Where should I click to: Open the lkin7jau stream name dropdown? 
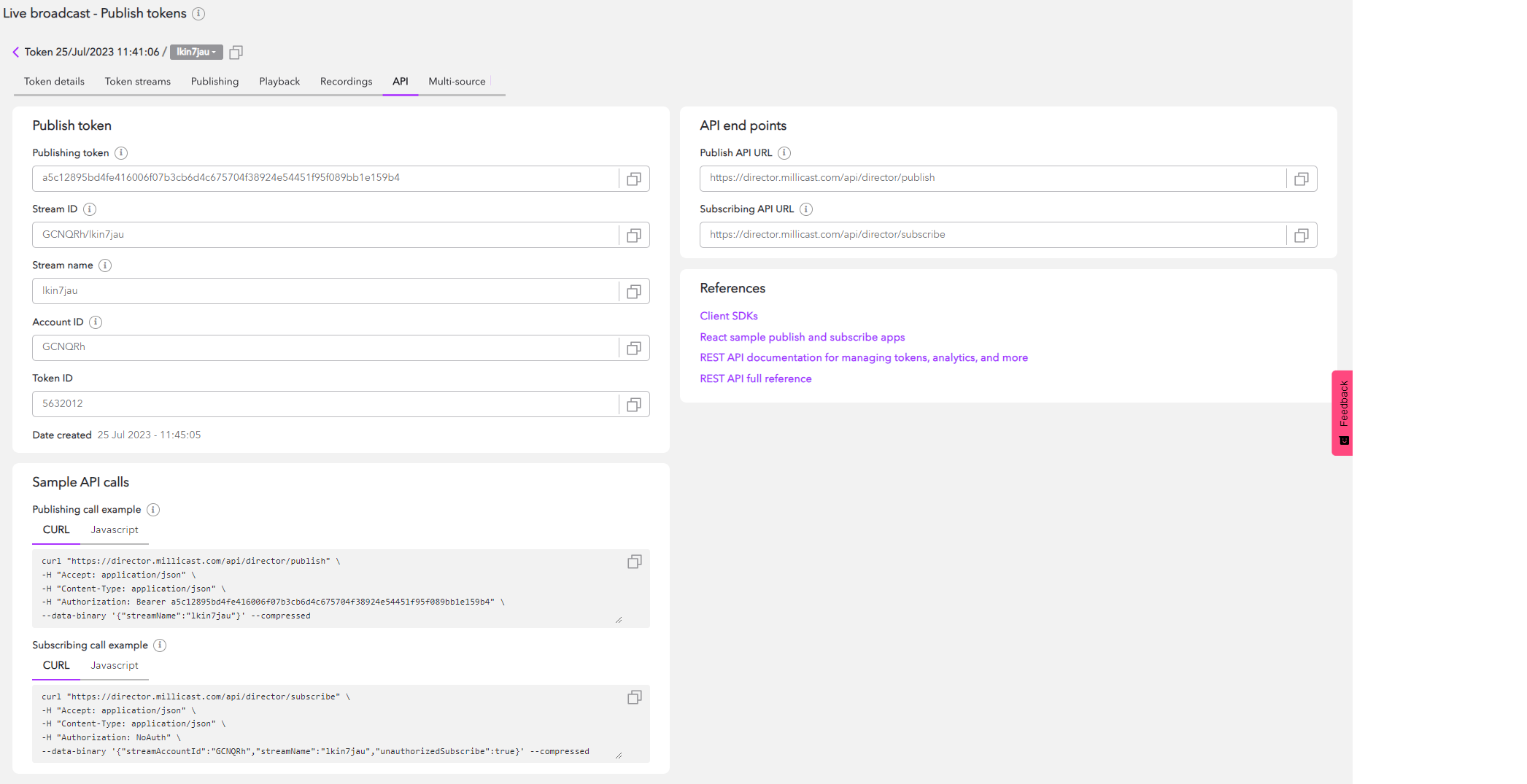pyautogui.click(x=196, y=52)
